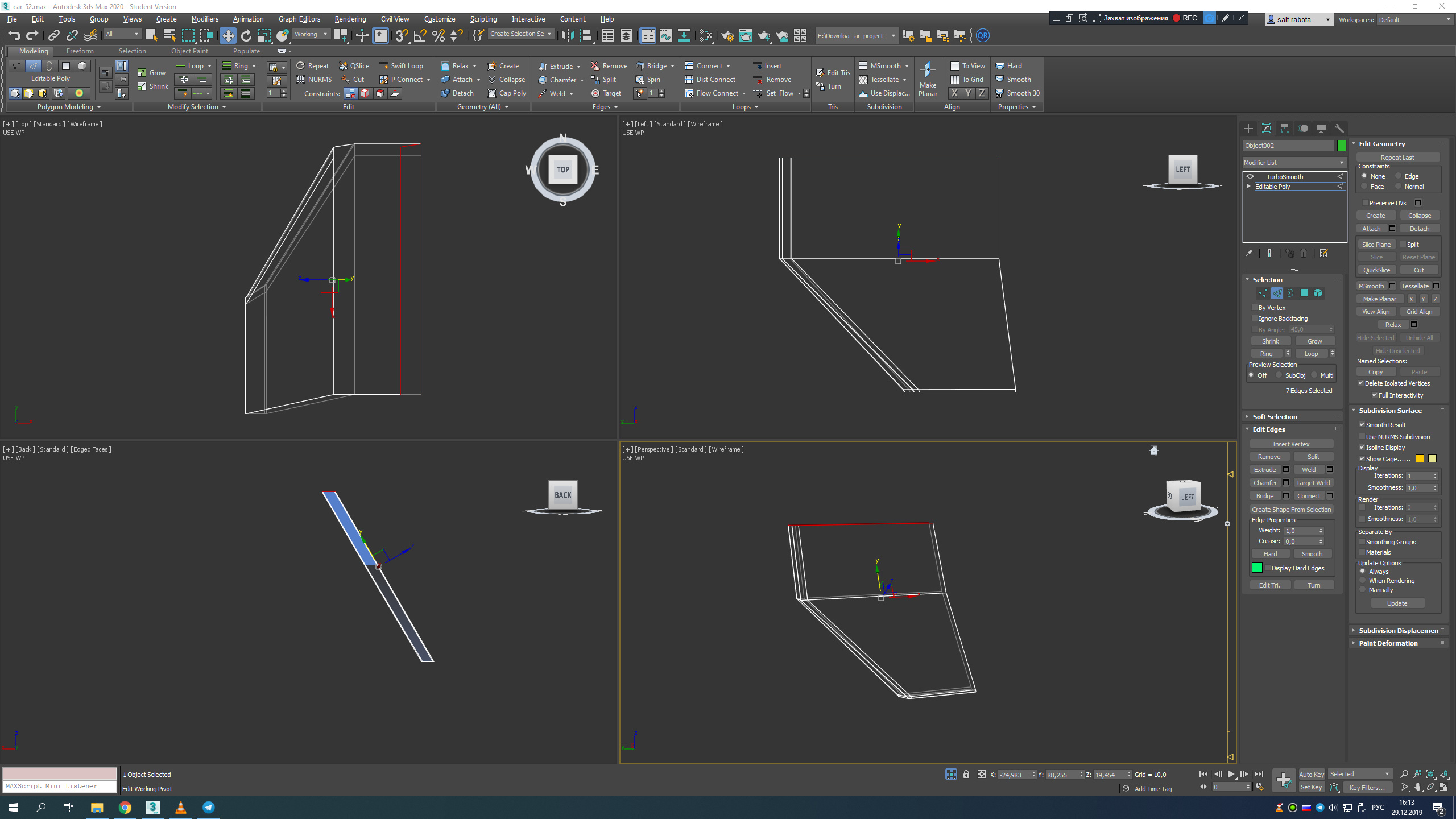Click the Select and Move tool
Viewport: 1456px width, 819px height.
click(x=227, y=36)
